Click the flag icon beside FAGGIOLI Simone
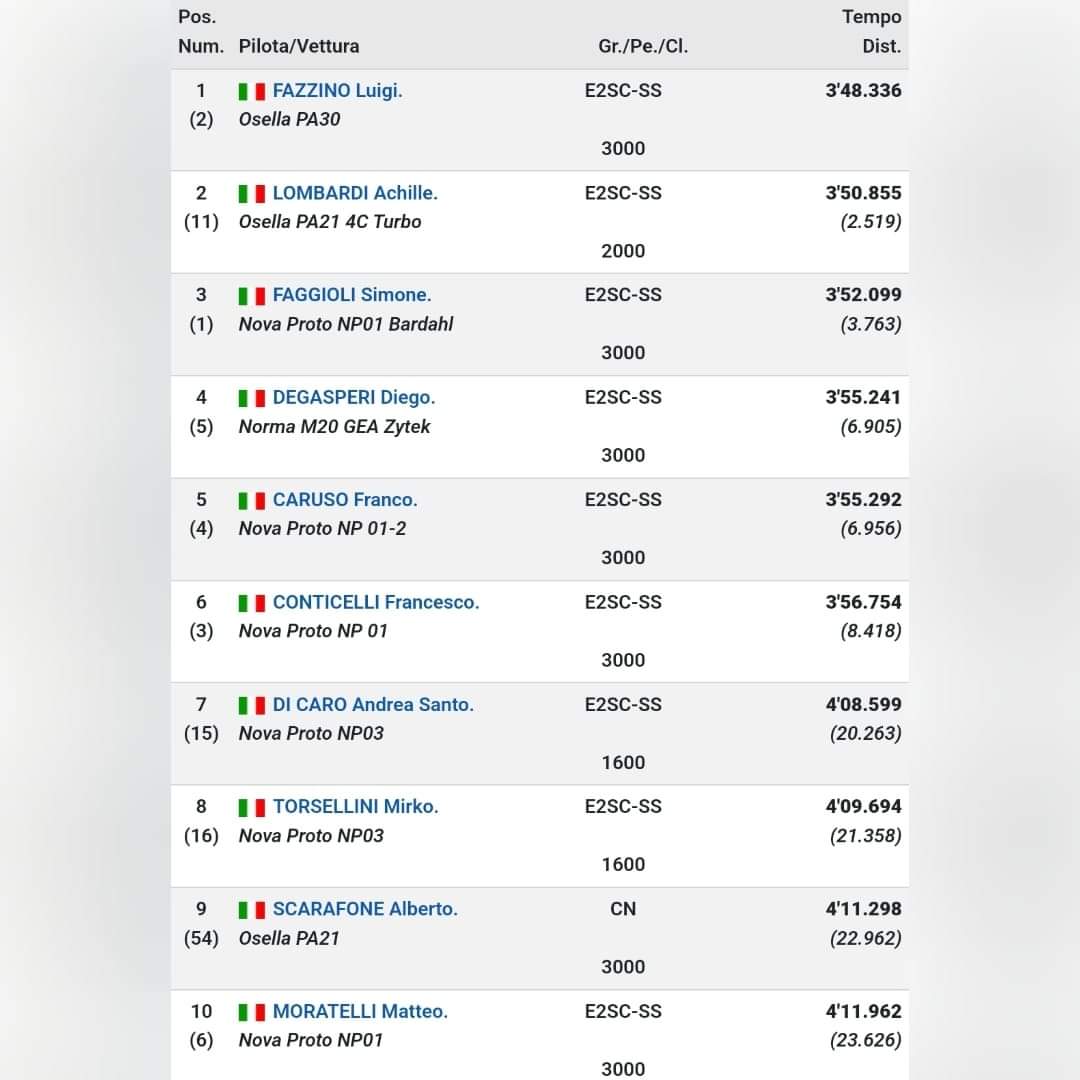1080x1080 pixels. coord(252,296)
